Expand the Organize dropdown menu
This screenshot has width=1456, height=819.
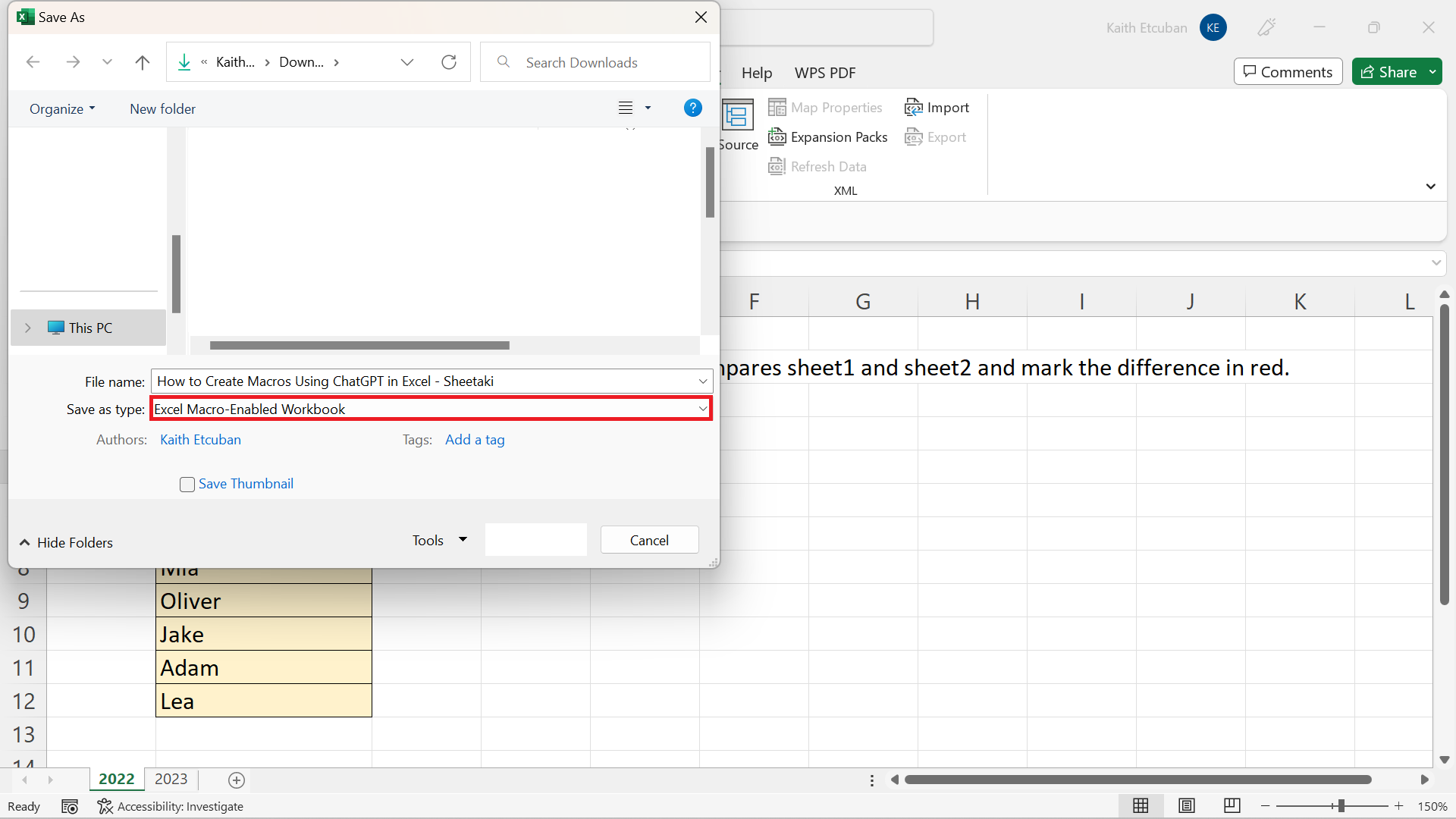(62, 108)
